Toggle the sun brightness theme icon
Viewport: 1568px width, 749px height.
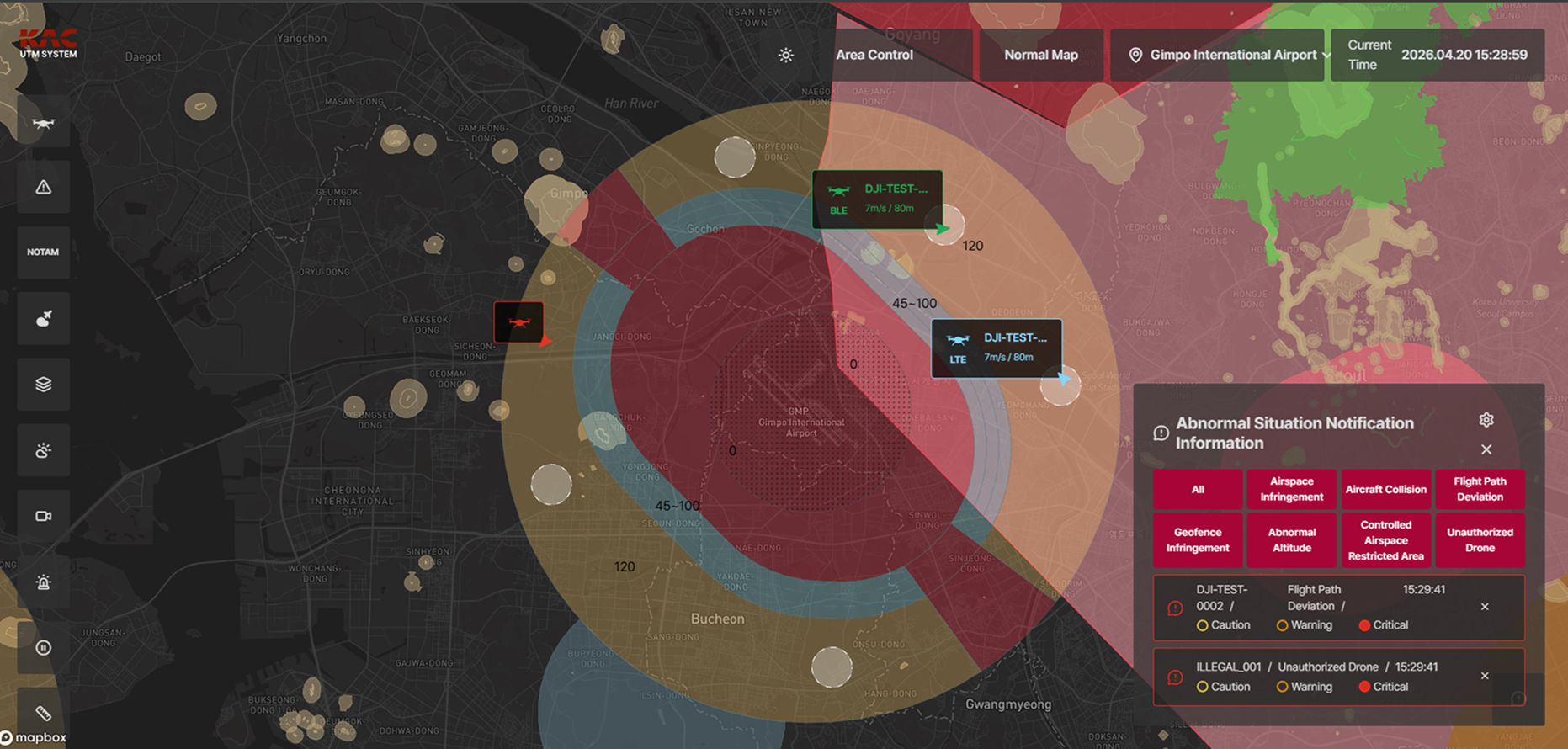point(785,56)
